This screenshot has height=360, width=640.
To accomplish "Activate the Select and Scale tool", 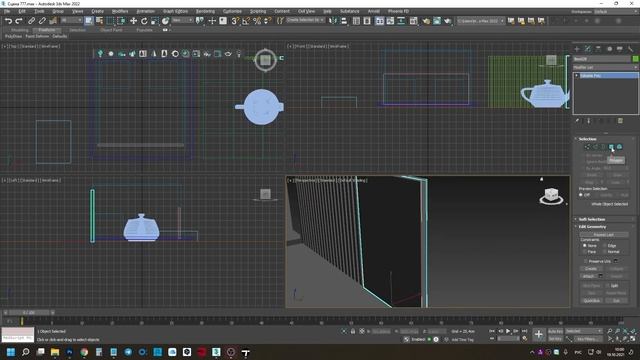I will pyautogui.click(x=154, y=21).
